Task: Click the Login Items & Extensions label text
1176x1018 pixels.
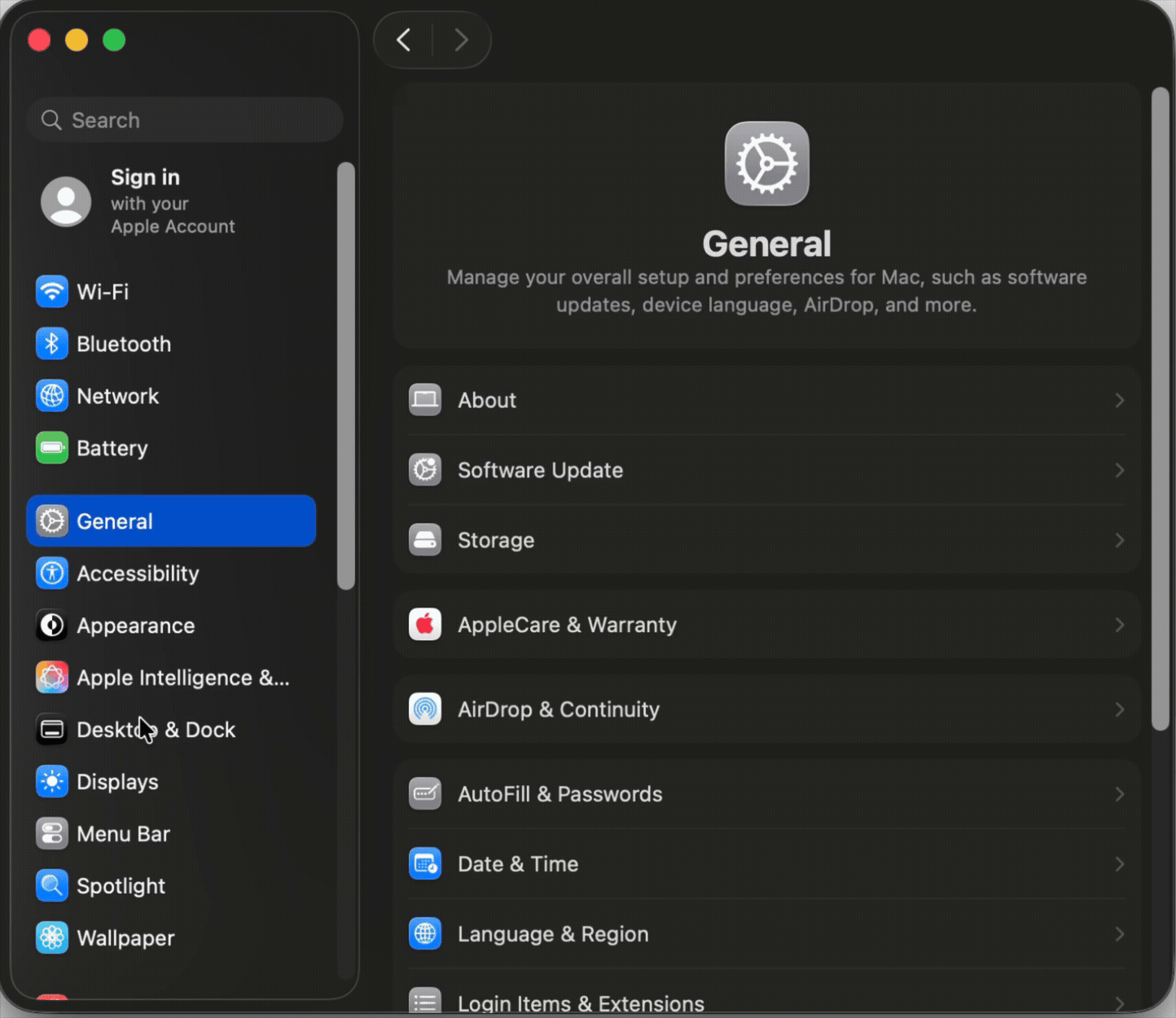Action: point(581,1004)
